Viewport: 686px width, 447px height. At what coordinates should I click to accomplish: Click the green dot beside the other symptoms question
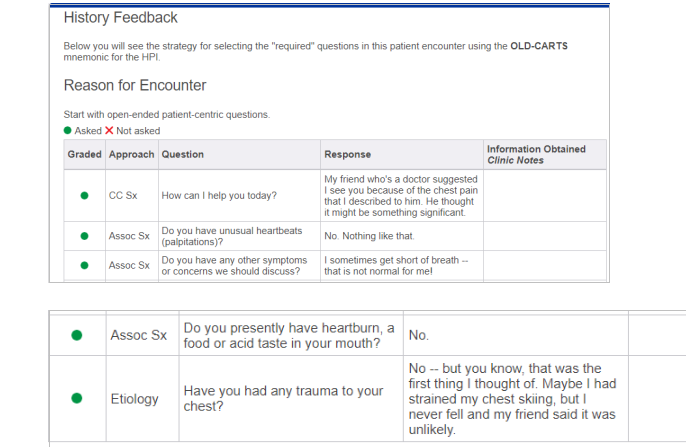click(84, 265)
